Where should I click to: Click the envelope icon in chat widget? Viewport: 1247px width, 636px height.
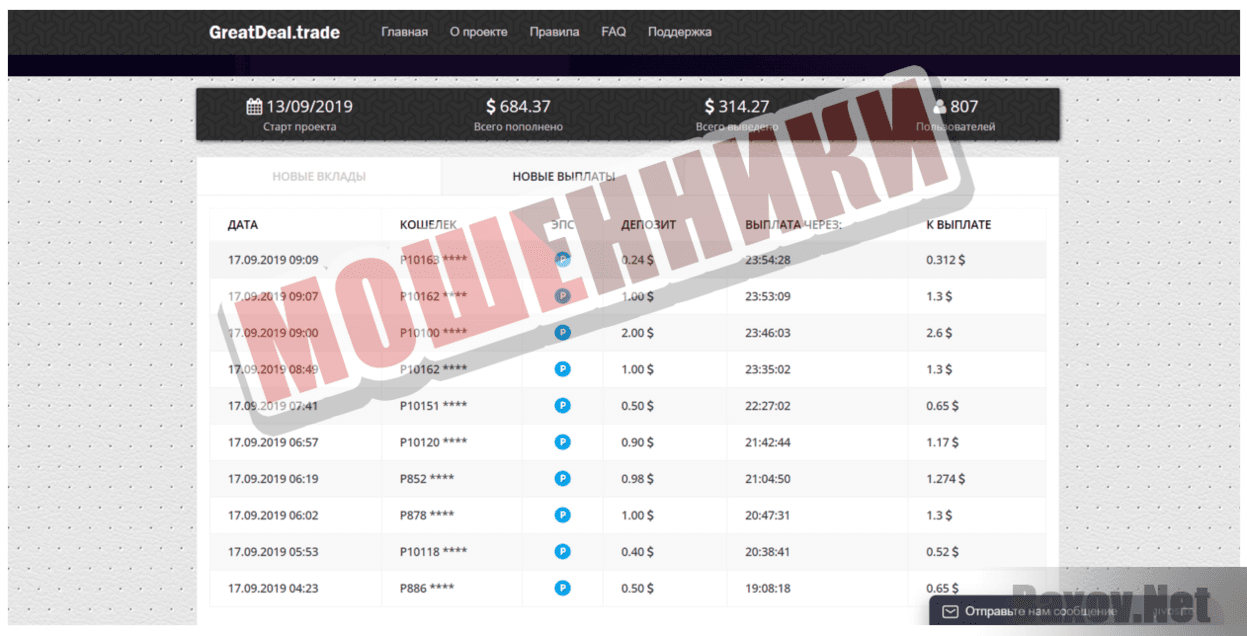(x=950, y=611)
